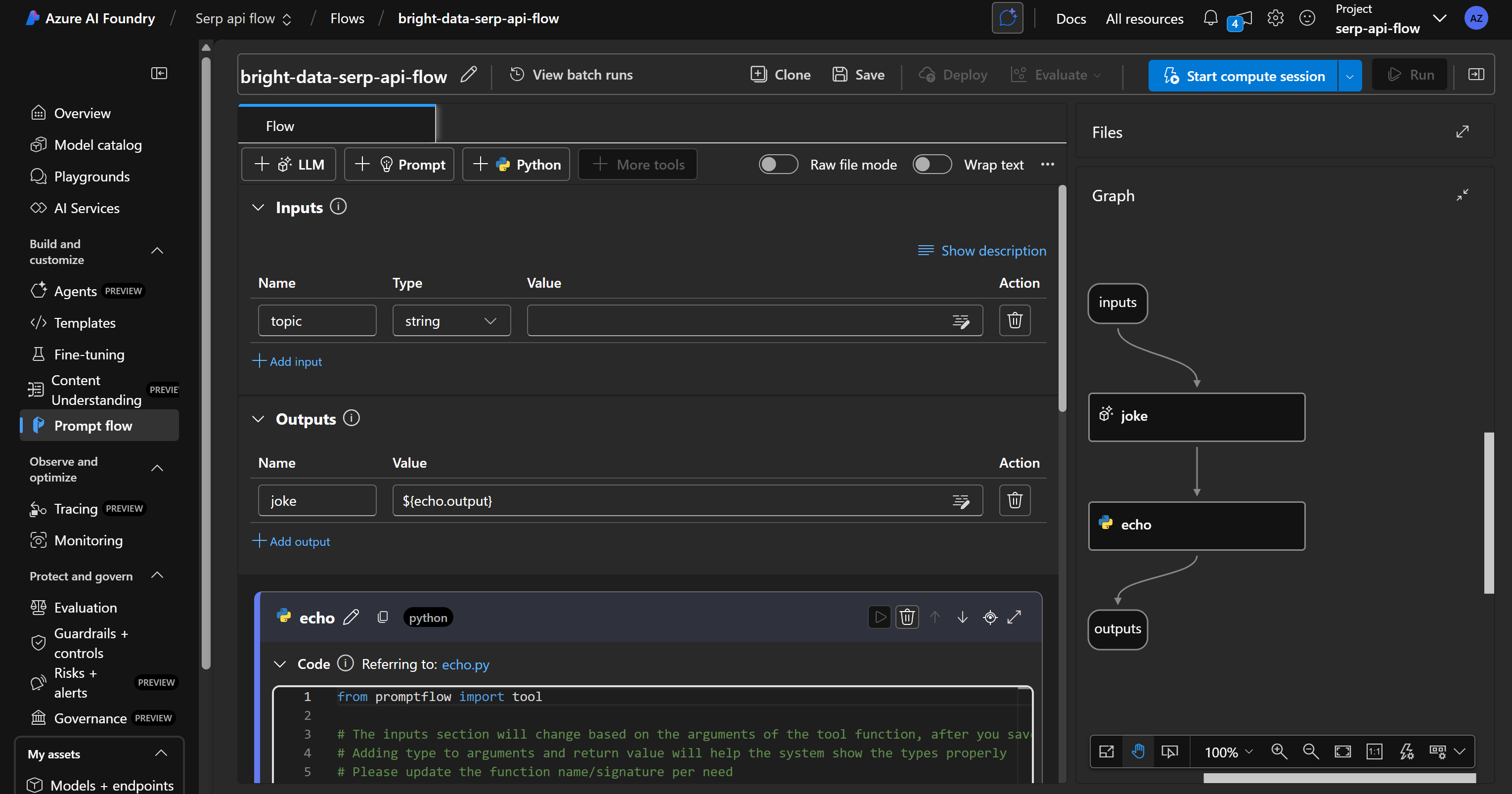Locate echo node using the crosshair icon
The width and height of the screenshot is (1512, 794).
[x=990, y=617]
